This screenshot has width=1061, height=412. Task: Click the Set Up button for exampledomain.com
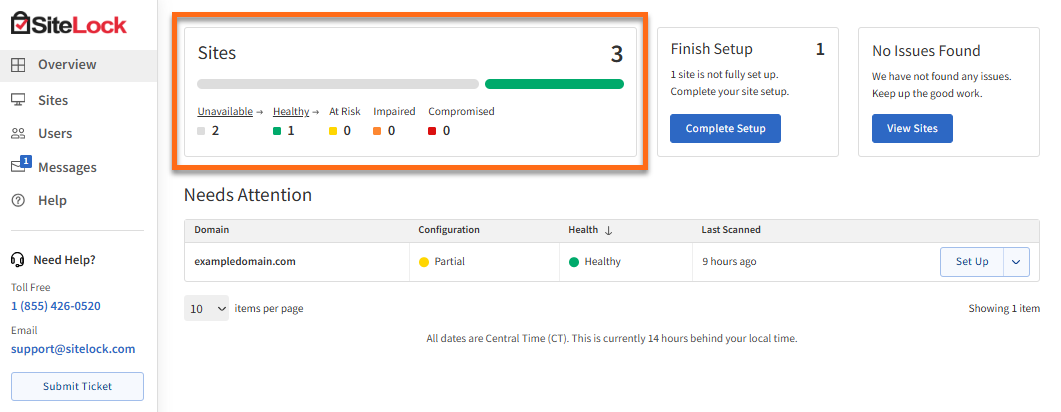[x=971, y=262]
